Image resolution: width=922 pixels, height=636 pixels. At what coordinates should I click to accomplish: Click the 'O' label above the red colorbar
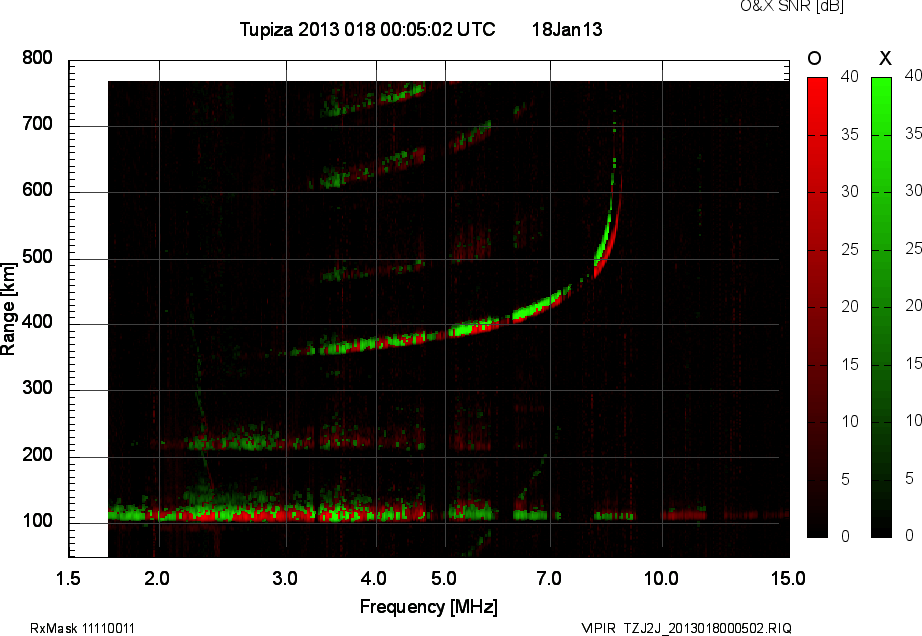click(x=814, y=58)
